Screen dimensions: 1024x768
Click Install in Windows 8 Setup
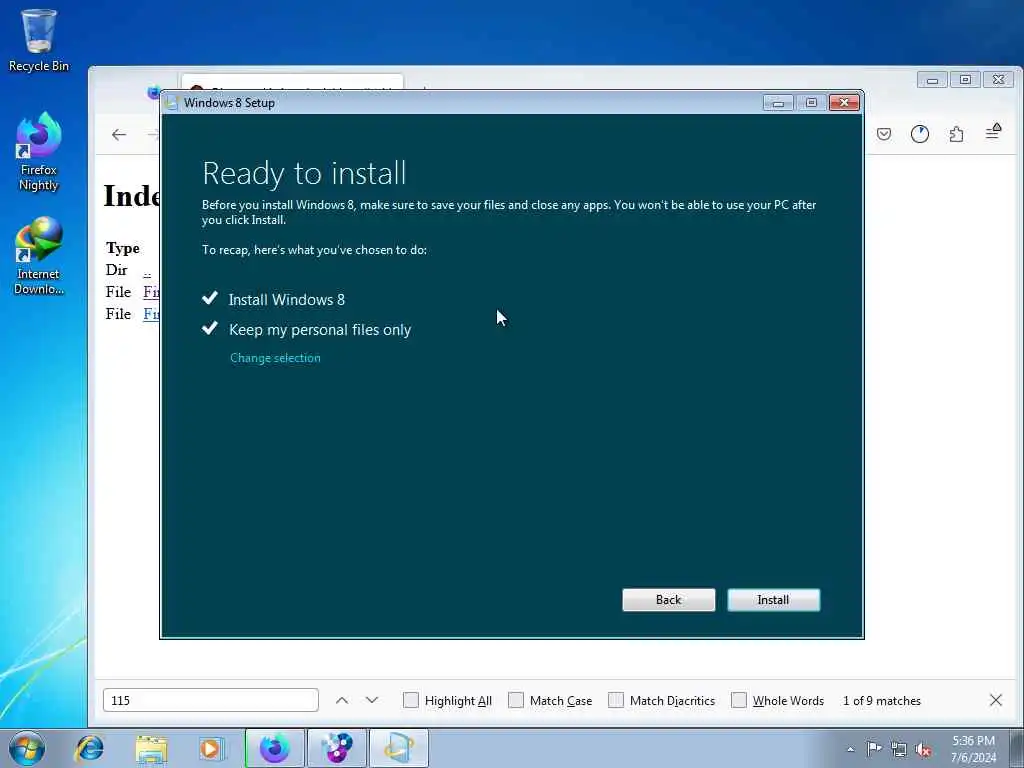[x=773, y=600]
